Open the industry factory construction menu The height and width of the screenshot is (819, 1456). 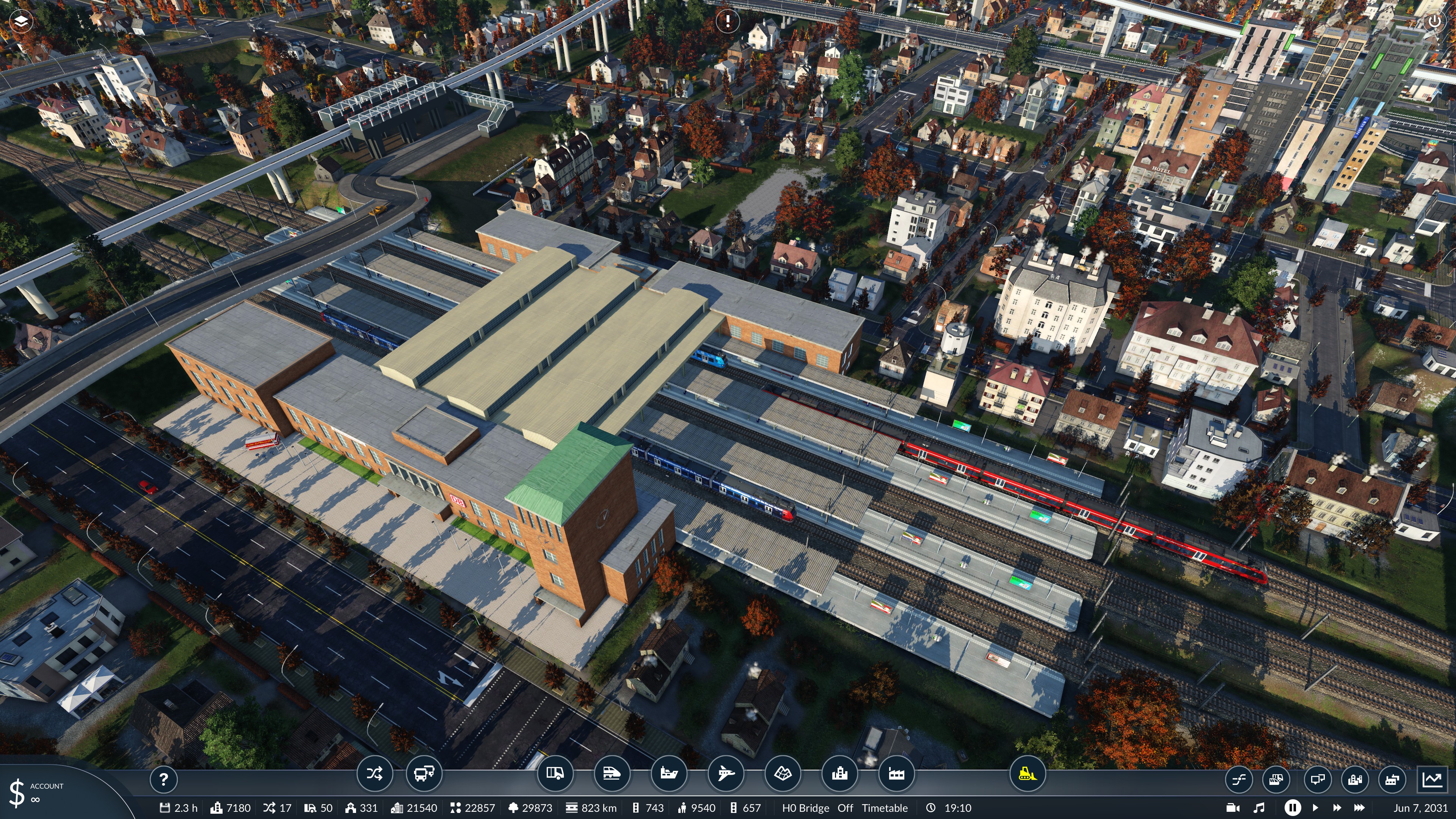click(896, 773)
